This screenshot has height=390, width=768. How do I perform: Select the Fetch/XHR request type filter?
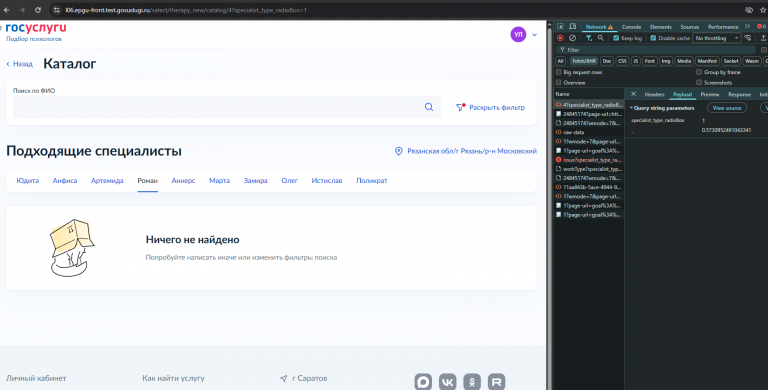point(584,61)
